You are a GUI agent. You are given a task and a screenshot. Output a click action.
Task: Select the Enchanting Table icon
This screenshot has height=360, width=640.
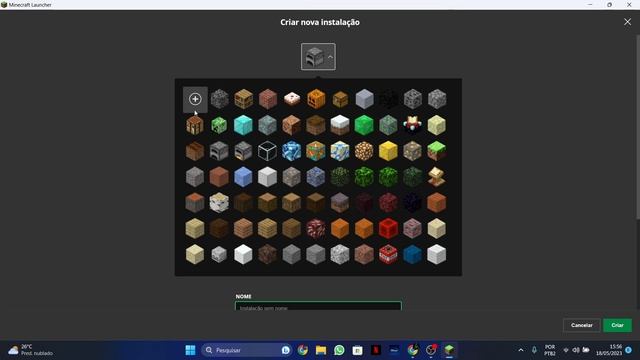pyautogui.click(x=412, y=124)
